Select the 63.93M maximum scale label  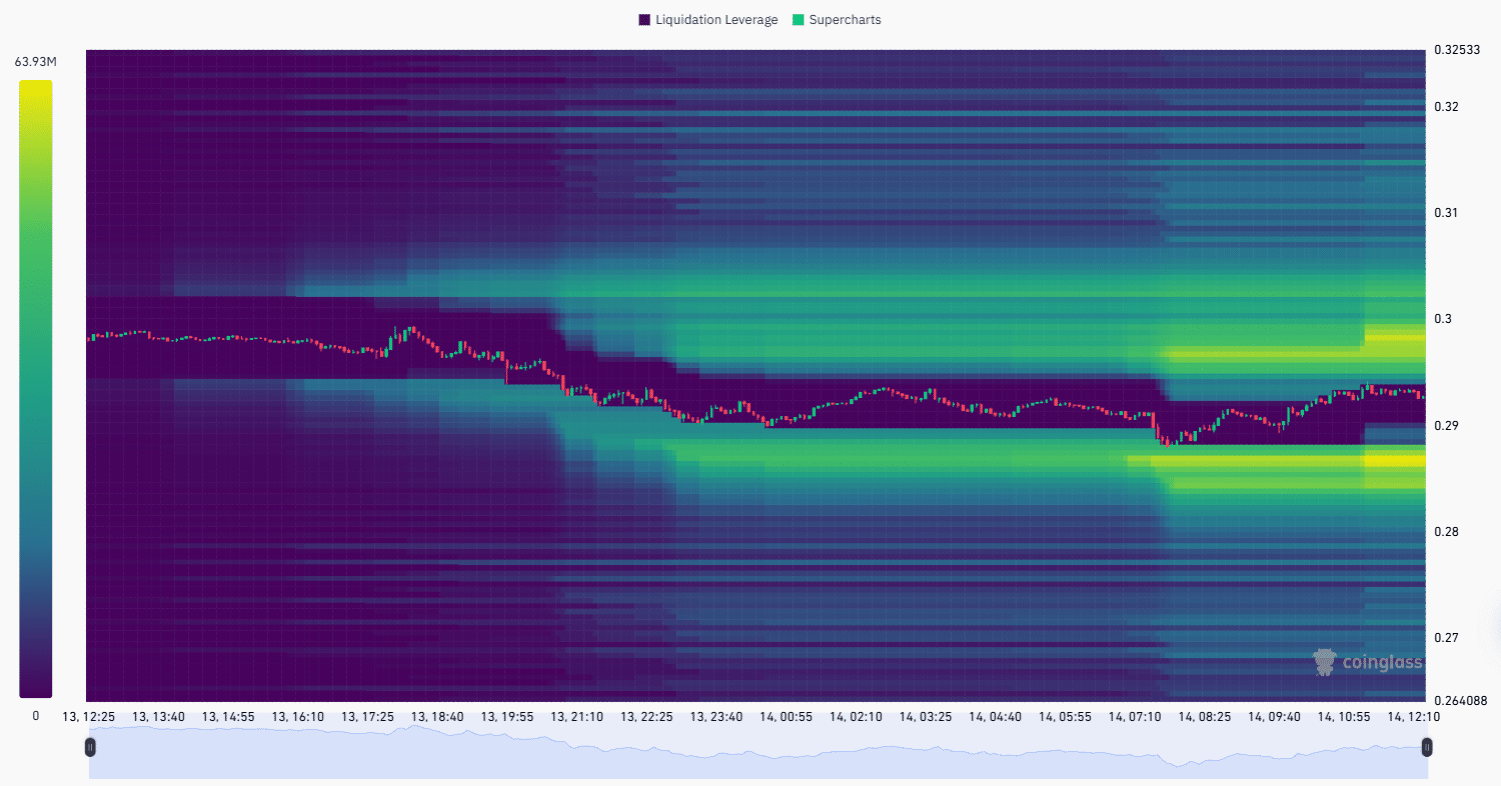(35, 62)
